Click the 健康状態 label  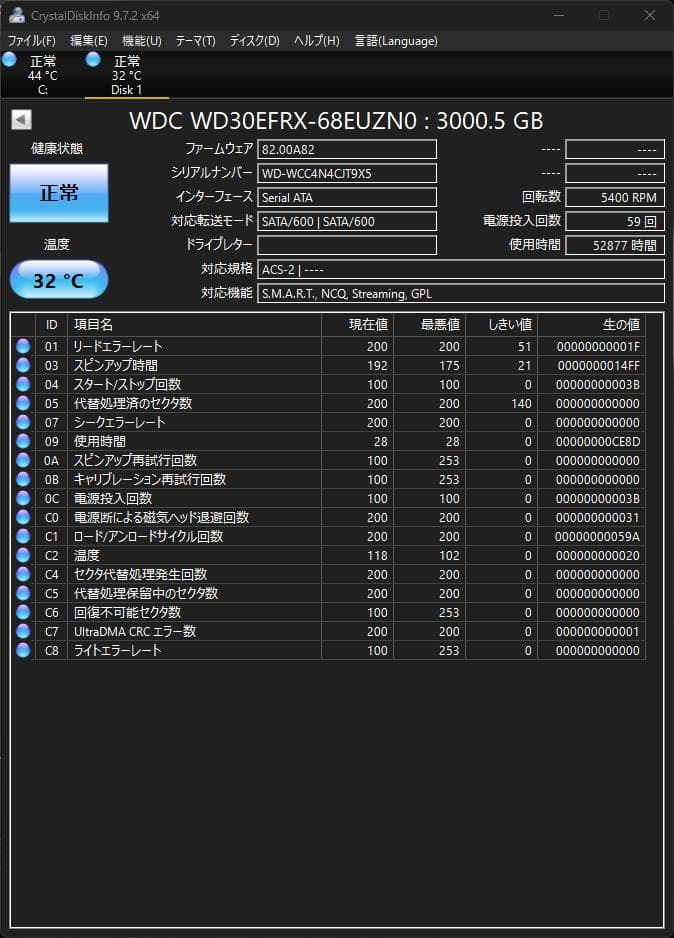point(57,148)
